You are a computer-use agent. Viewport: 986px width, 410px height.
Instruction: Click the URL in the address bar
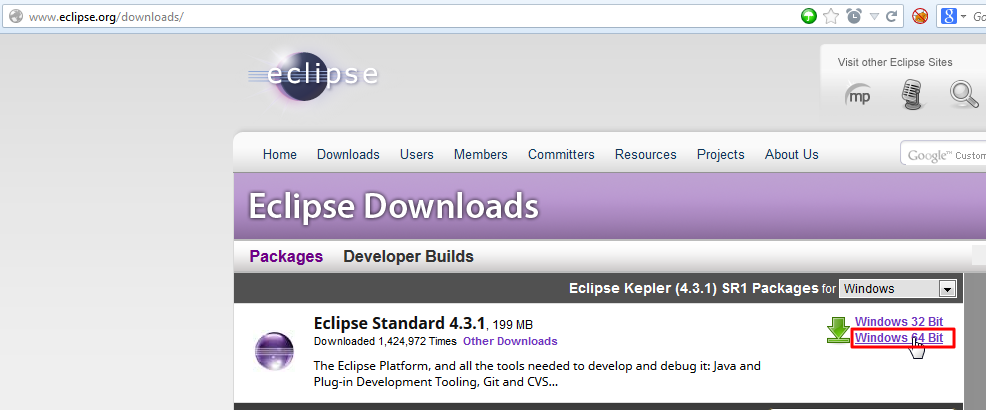pos(106,17)
